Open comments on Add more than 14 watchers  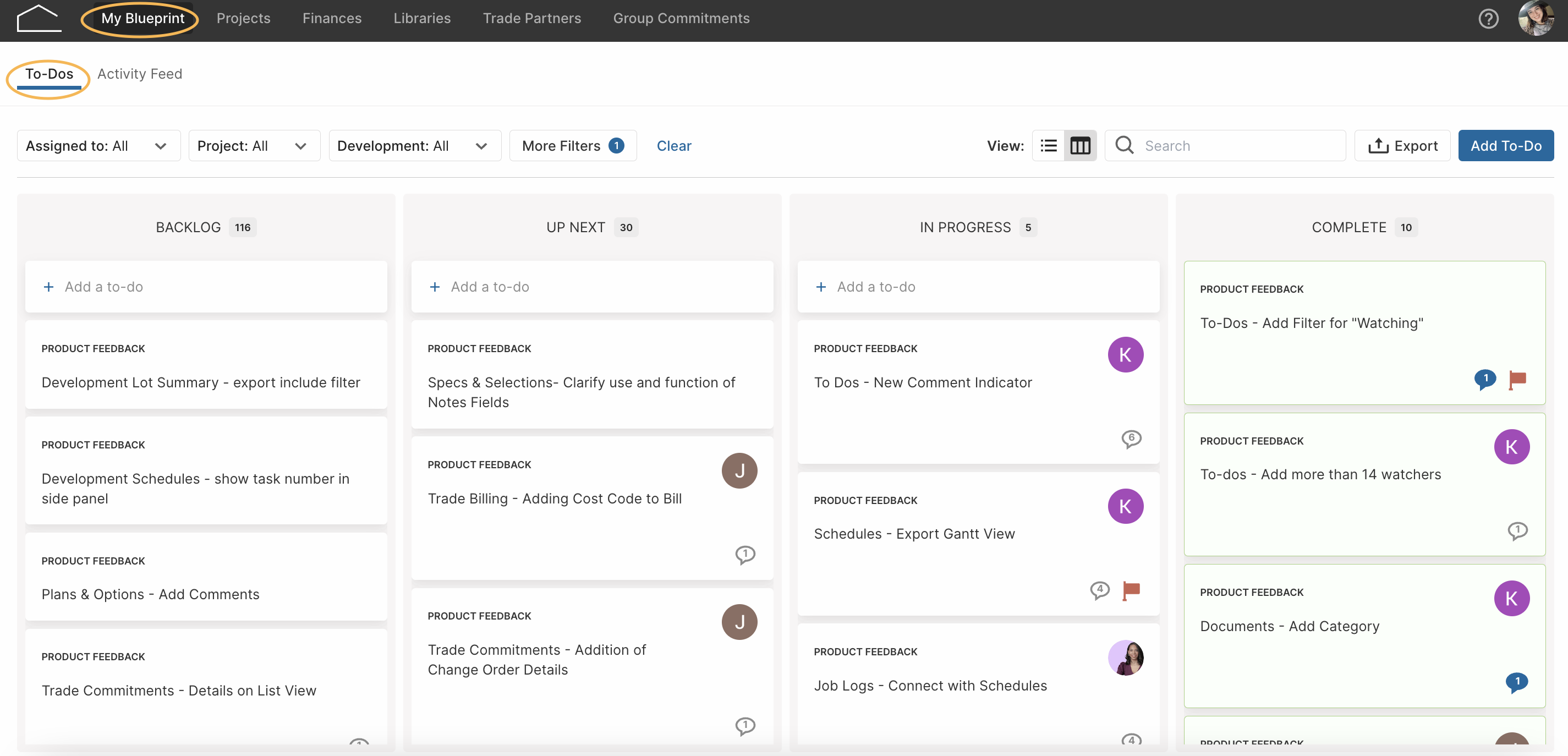click(1517, 531)
